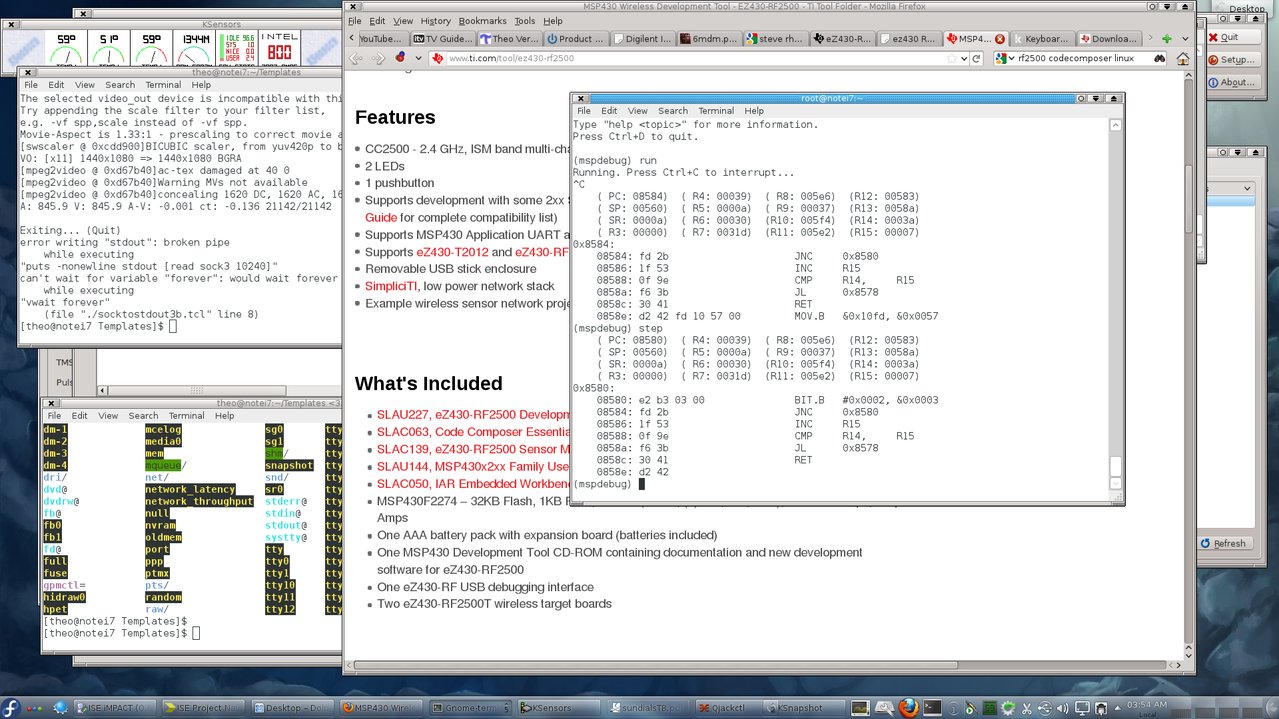Viewport: 1279px width, 719px height.
Task: Go back in Firefox history
Action: [355, 58]
